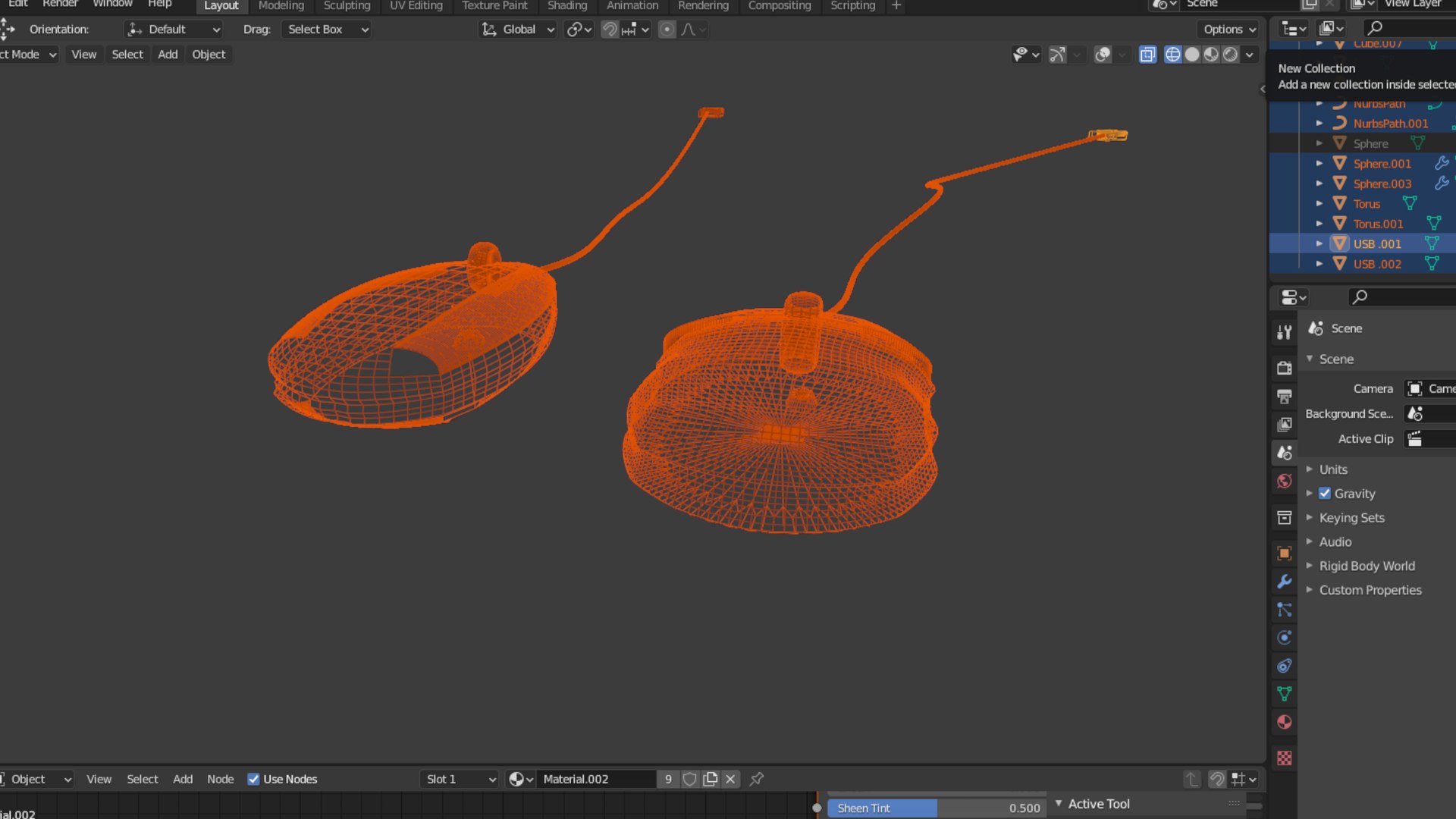Select USB .002 in the outliner
The image size is (1456, 819).
pyautogui.click(x=1377, y=264)
